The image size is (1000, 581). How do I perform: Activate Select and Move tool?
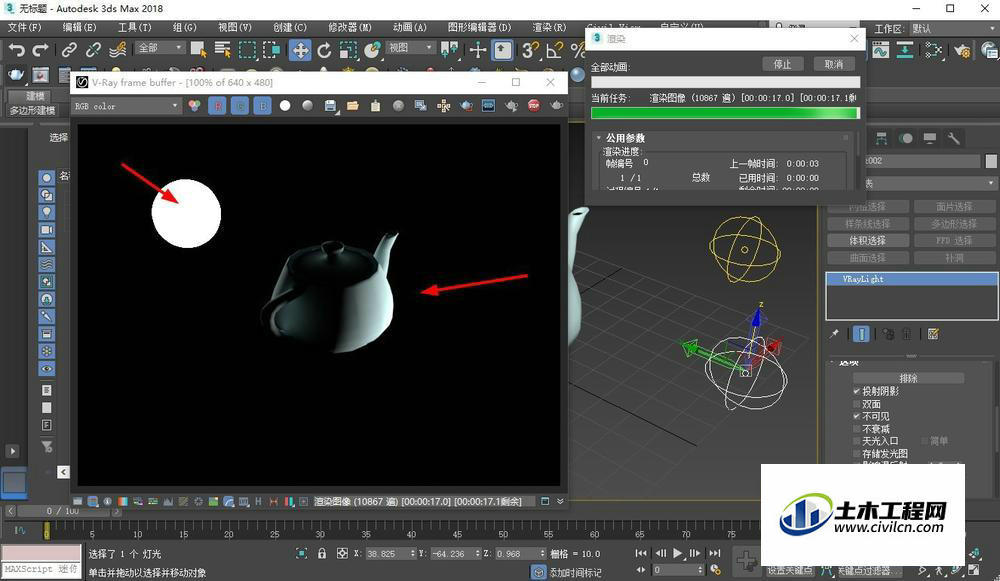300,50
